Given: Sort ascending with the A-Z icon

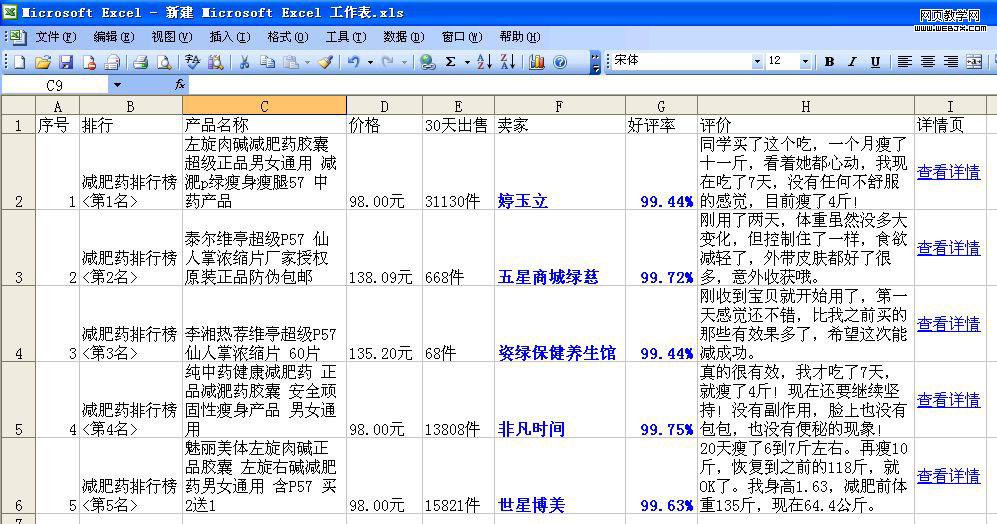Looking at the screenshot, I should click(484, 62).
